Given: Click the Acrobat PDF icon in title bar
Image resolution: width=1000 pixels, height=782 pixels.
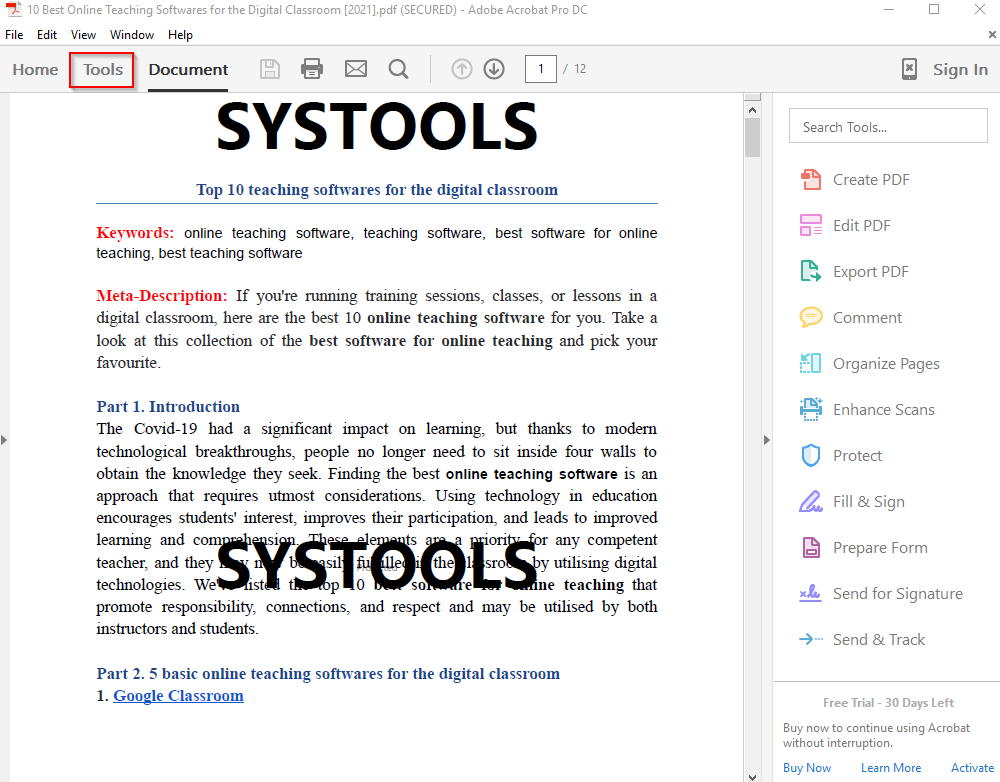Looking at the screenshot, I should [13, 10].
